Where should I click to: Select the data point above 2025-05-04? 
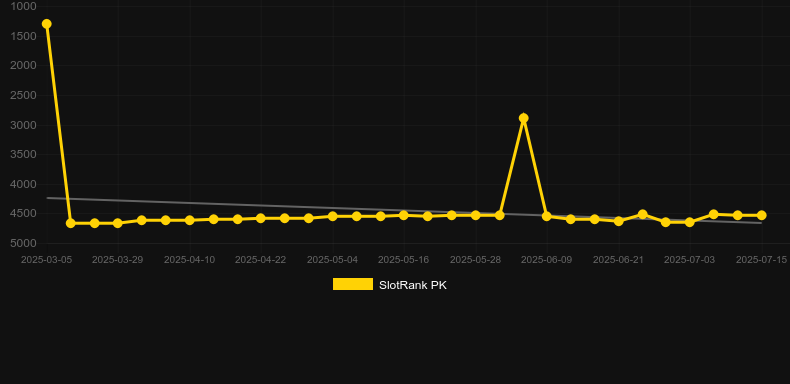click(333, 216)
